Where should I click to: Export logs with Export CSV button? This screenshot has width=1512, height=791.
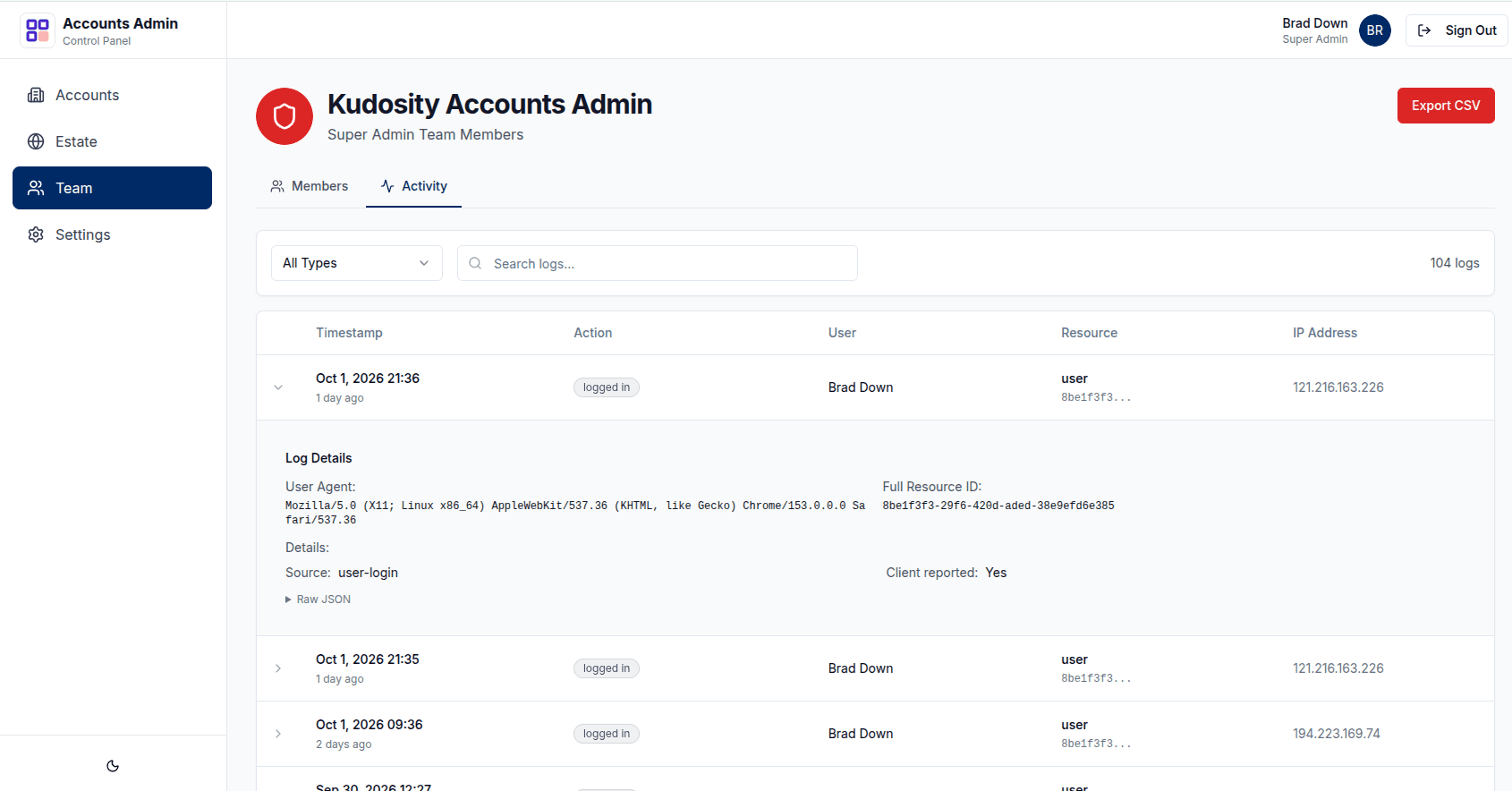point(1446,106)
